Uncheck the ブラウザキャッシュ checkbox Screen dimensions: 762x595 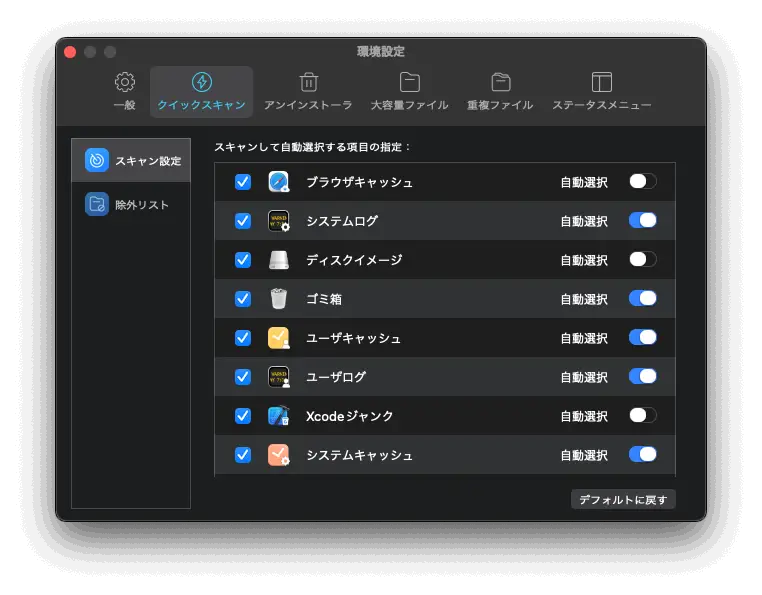pos(243,182)
